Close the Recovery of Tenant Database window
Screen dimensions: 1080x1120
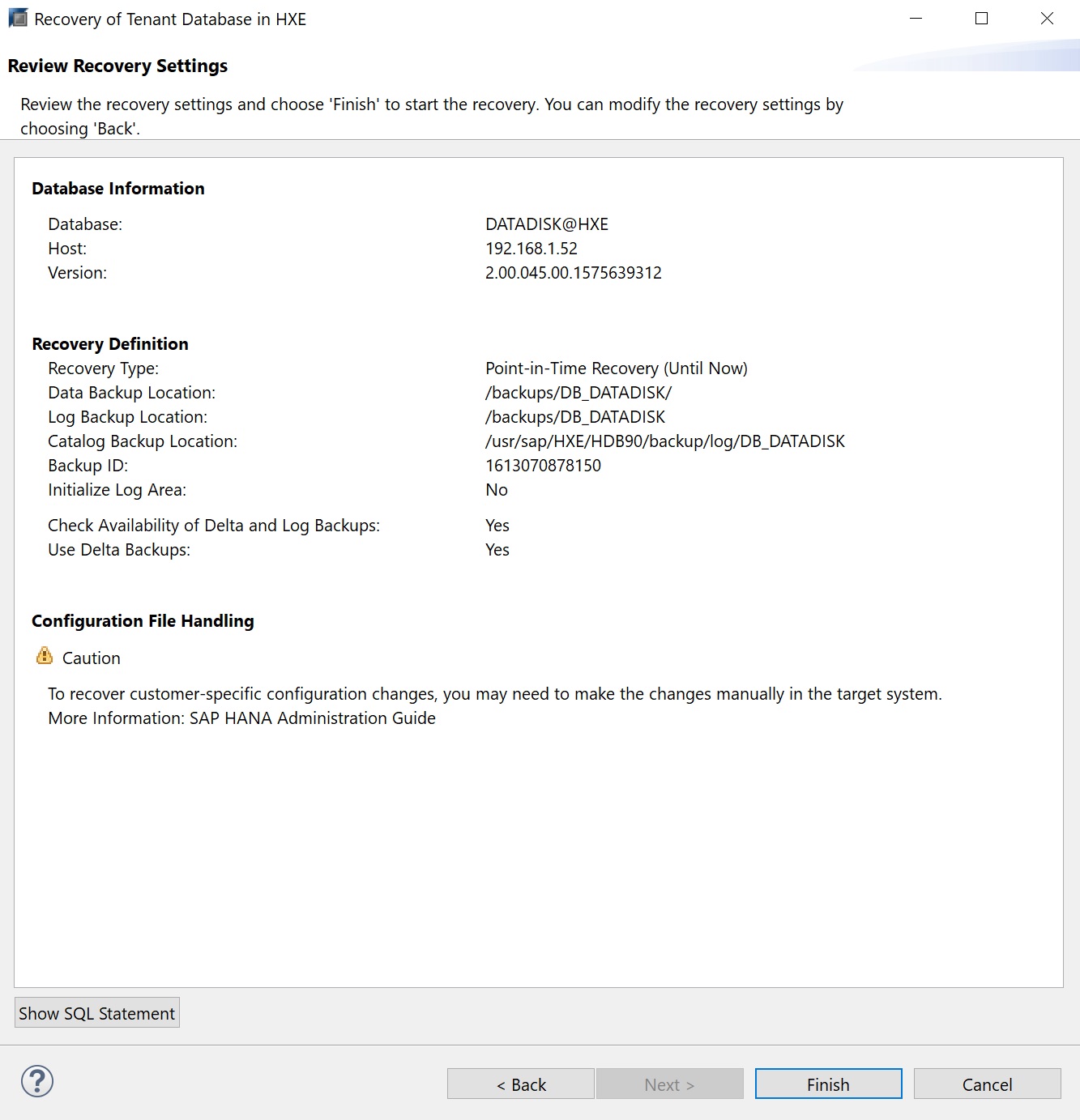point(1047,19)
